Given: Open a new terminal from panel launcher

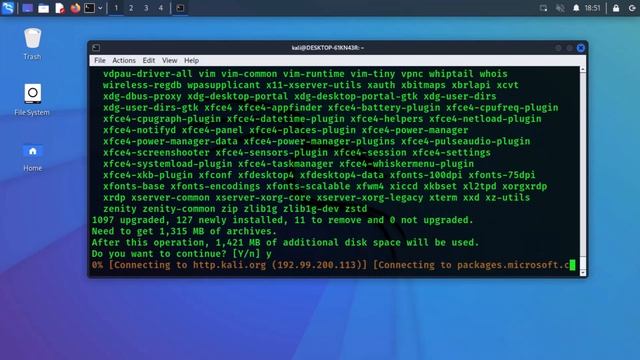Looking at the screenshot, I should click(89, 8).
